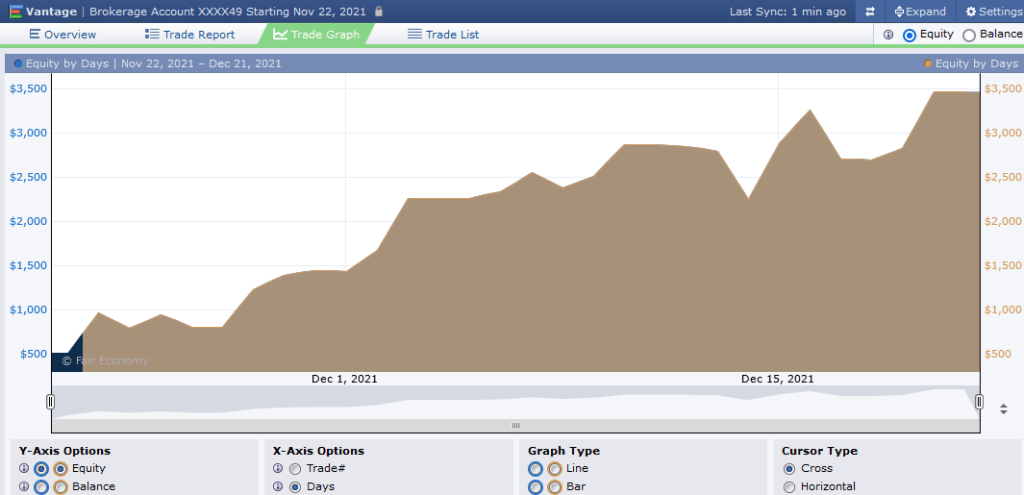Viewport: 1024px width, 495px height.
Task: Click info icon beside Trade# option
Action: [x=278, y=469]
